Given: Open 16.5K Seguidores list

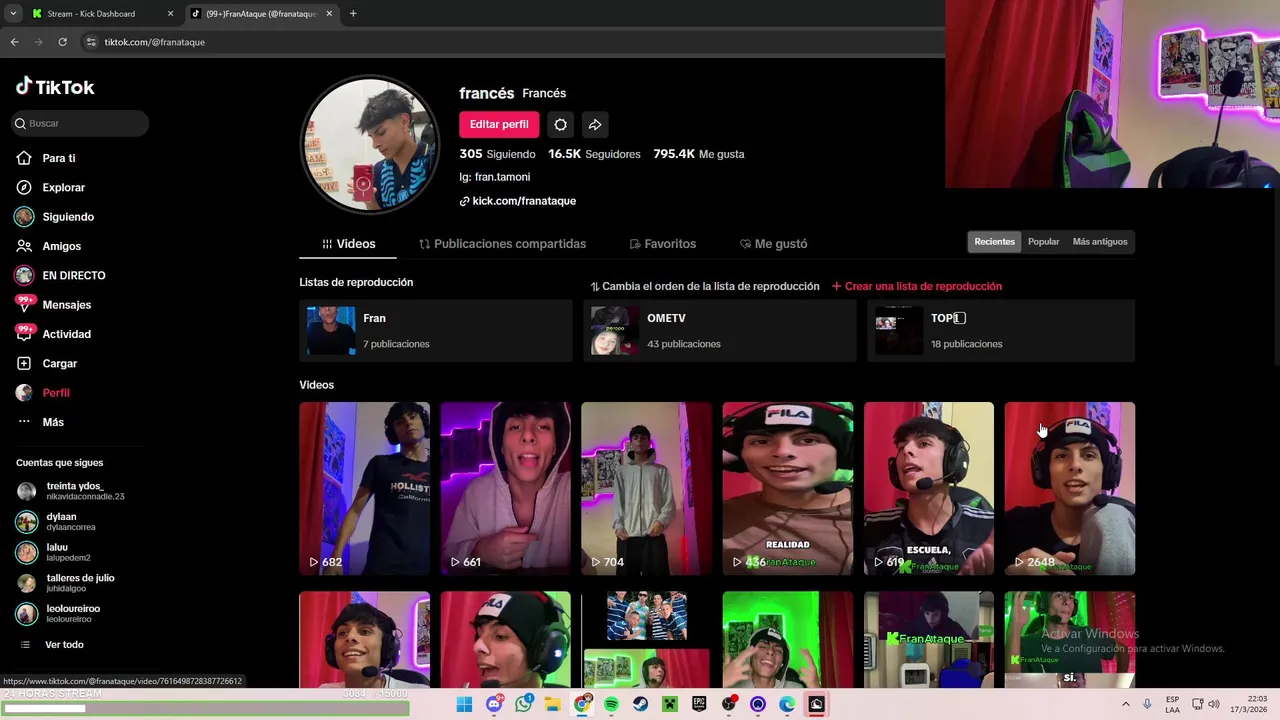Looking at the screenshot, I should [594, 154].
